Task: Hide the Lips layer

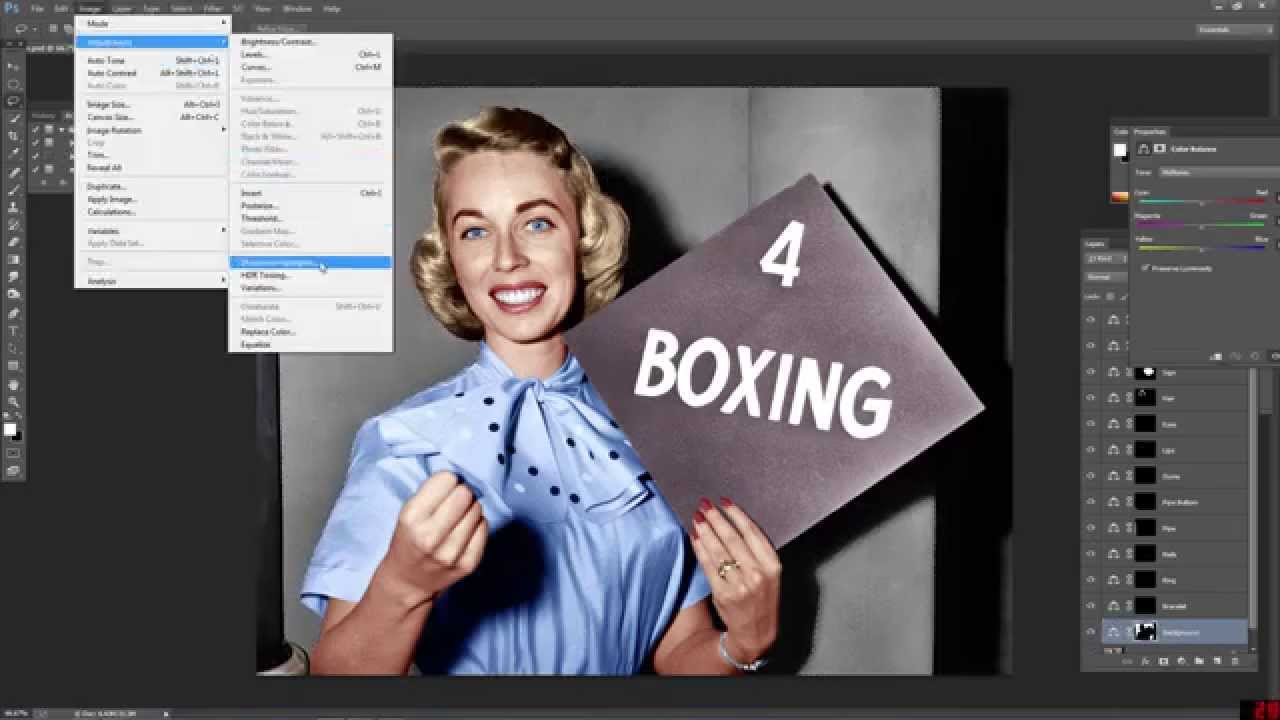Action: pyautogui.click(x=1091, y=450)
